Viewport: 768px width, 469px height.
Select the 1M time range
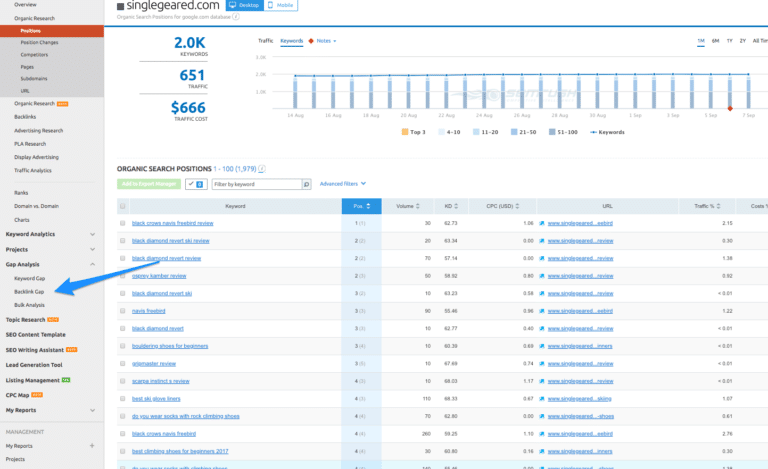click(701, 41)
